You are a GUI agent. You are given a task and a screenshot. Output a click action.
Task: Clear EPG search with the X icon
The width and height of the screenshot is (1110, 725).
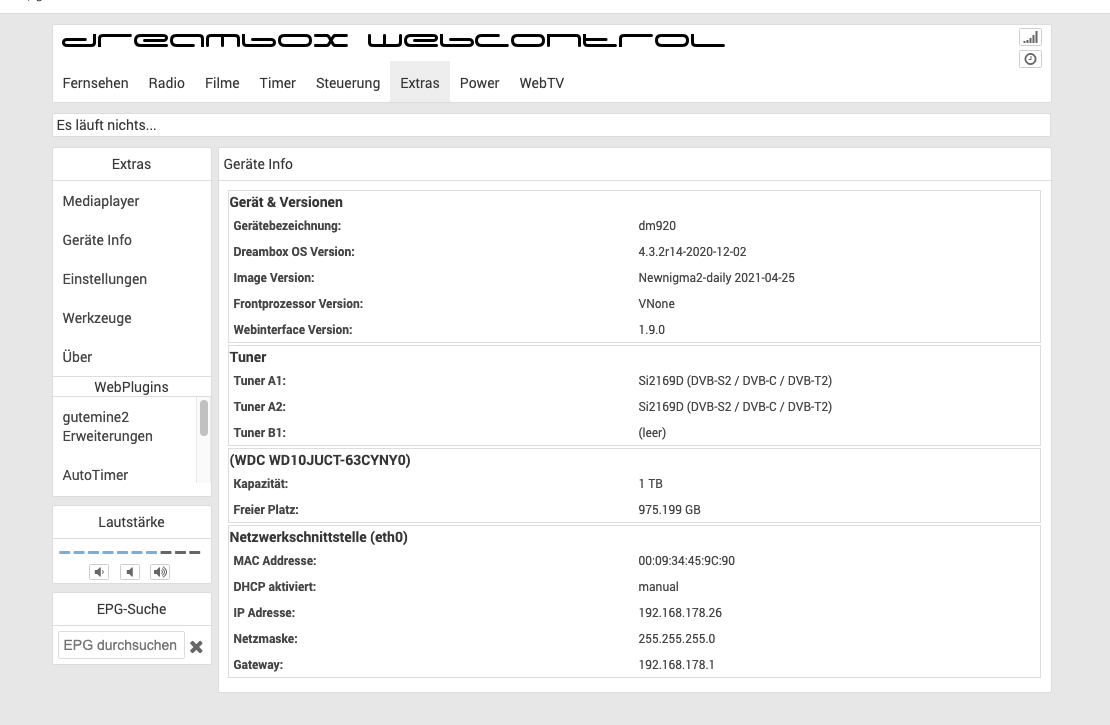tap(197, 647)
